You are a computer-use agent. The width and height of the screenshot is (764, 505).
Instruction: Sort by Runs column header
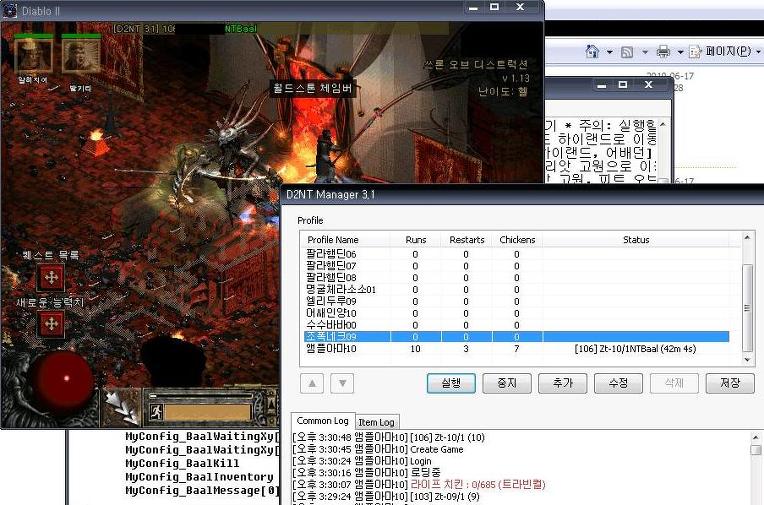point(416,240)
